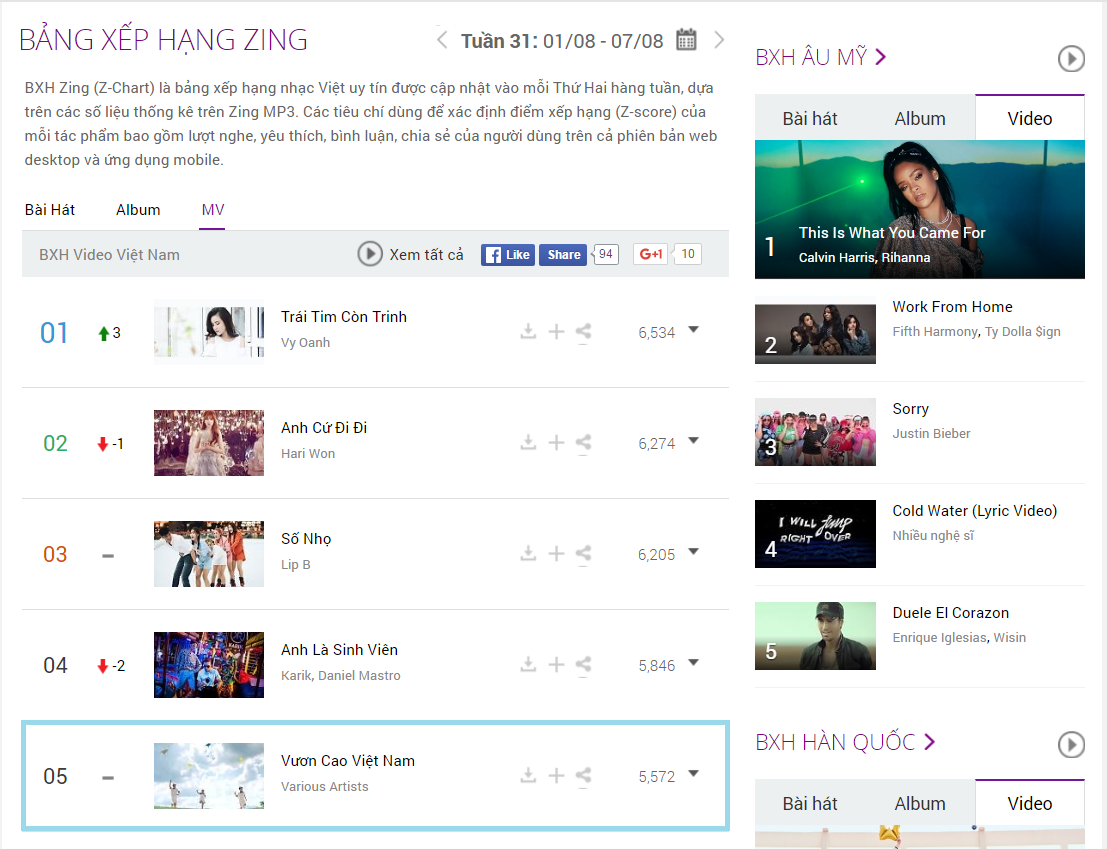The height and width of the screenshot is (849, 1107).
Task: Expand score dropdown for Anh Là Sinh Viên
Action: (x=693, y=663)
